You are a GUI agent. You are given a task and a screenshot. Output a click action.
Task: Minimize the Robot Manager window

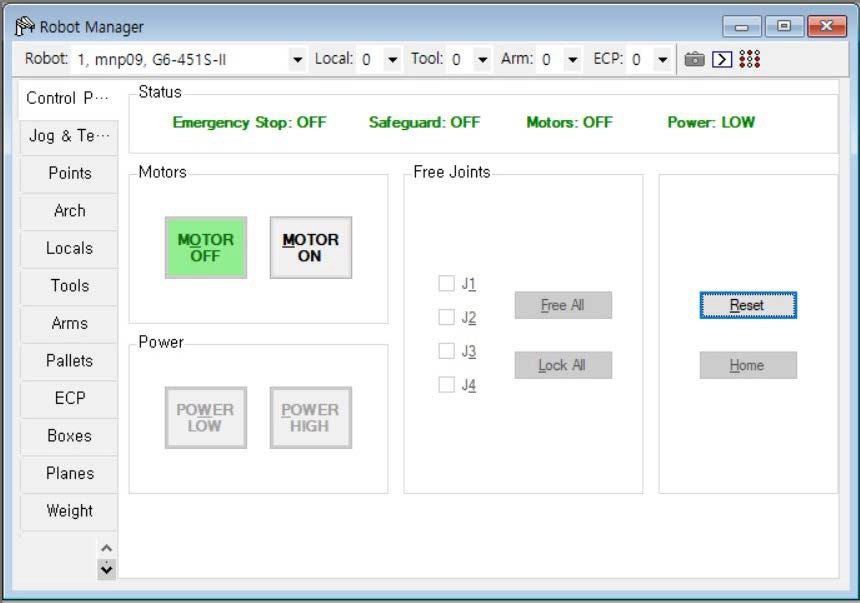pos(742,26)
